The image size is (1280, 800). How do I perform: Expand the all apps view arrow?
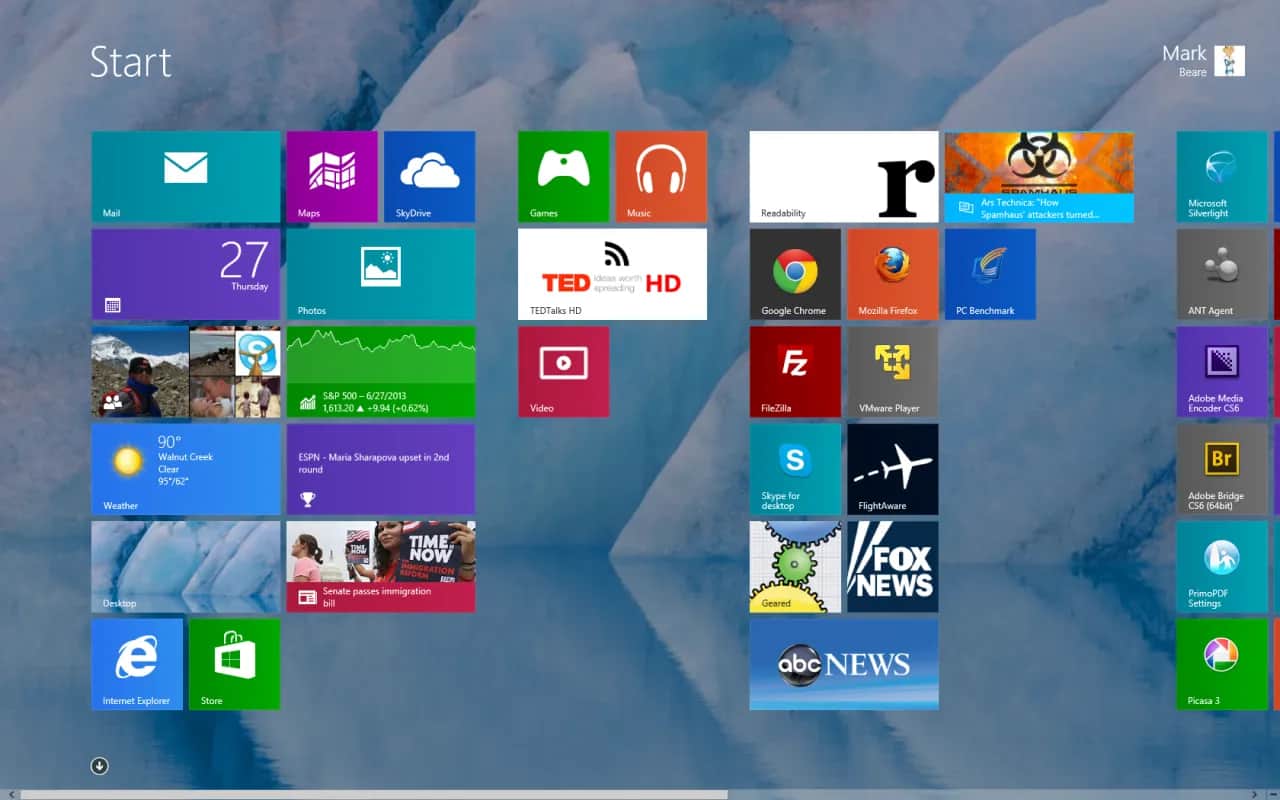coord(99,765)
